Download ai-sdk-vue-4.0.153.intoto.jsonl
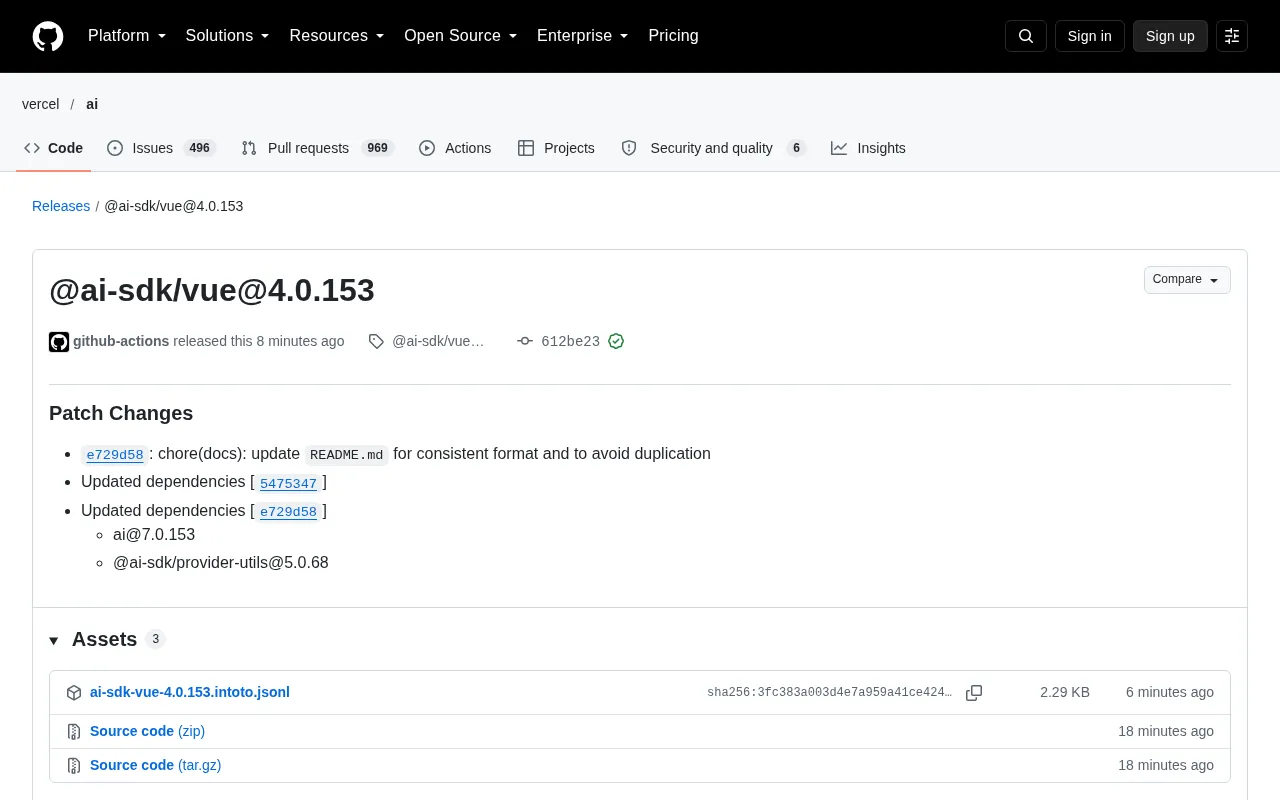The image size is (1280, 800). [190, 692]
